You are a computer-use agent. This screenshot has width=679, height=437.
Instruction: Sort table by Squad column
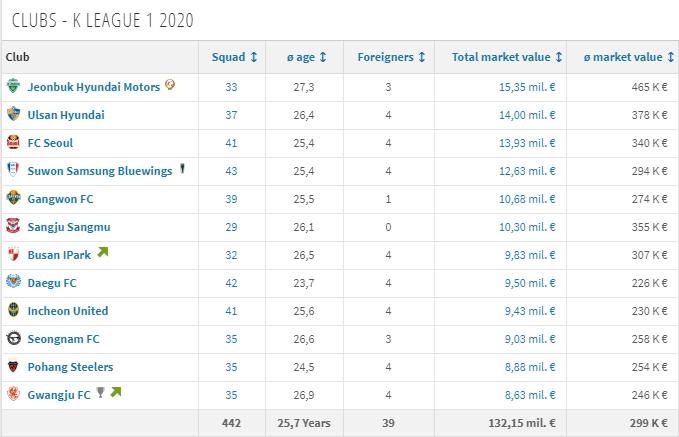(x=235, y=57)
